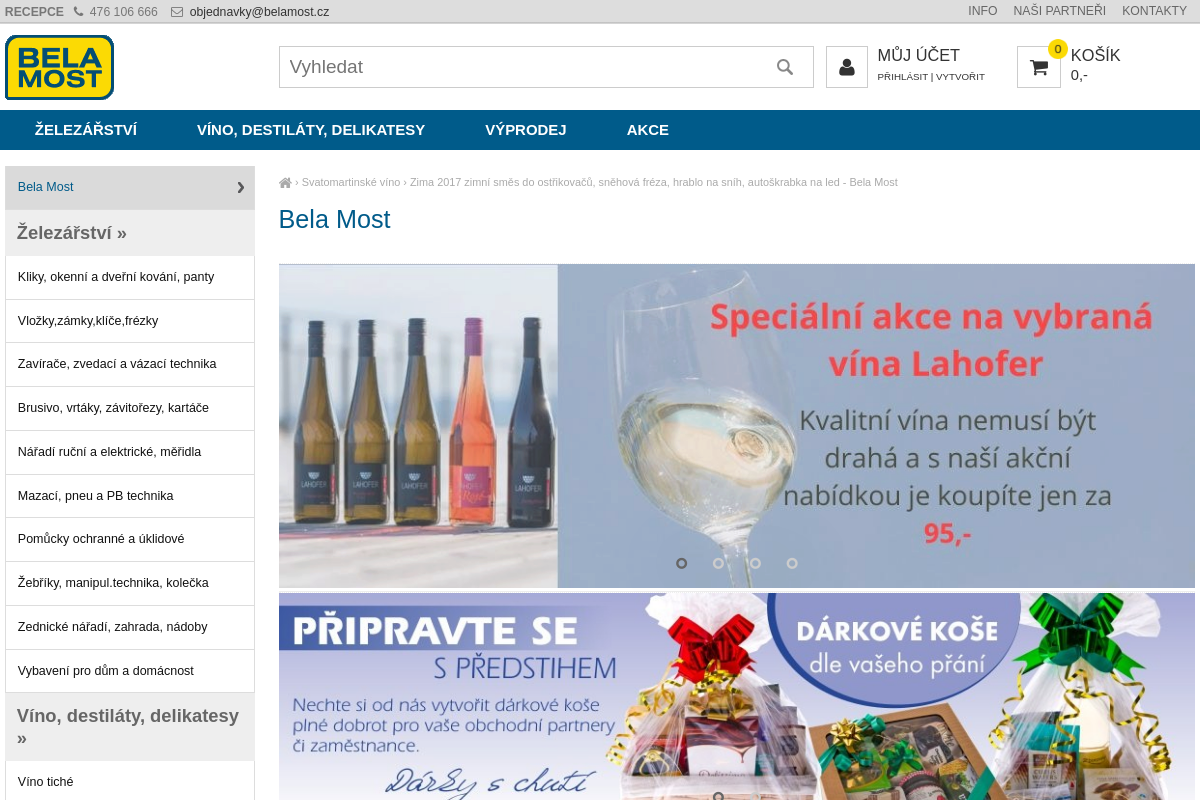Click the envelope email icon

pyautogui.click(x=177, y=12)
